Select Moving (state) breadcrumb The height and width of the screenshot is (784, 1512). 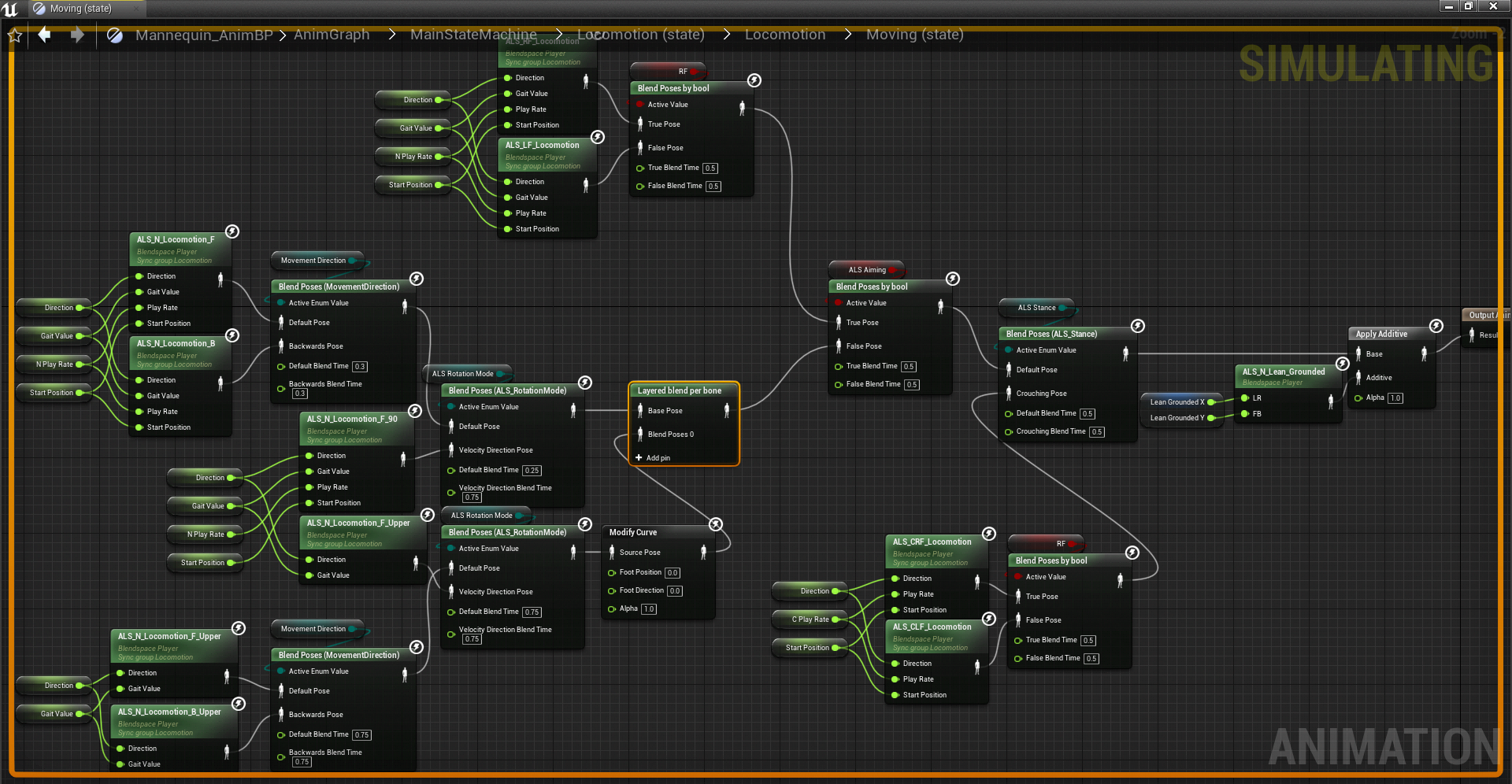click(x=915, y=35)
